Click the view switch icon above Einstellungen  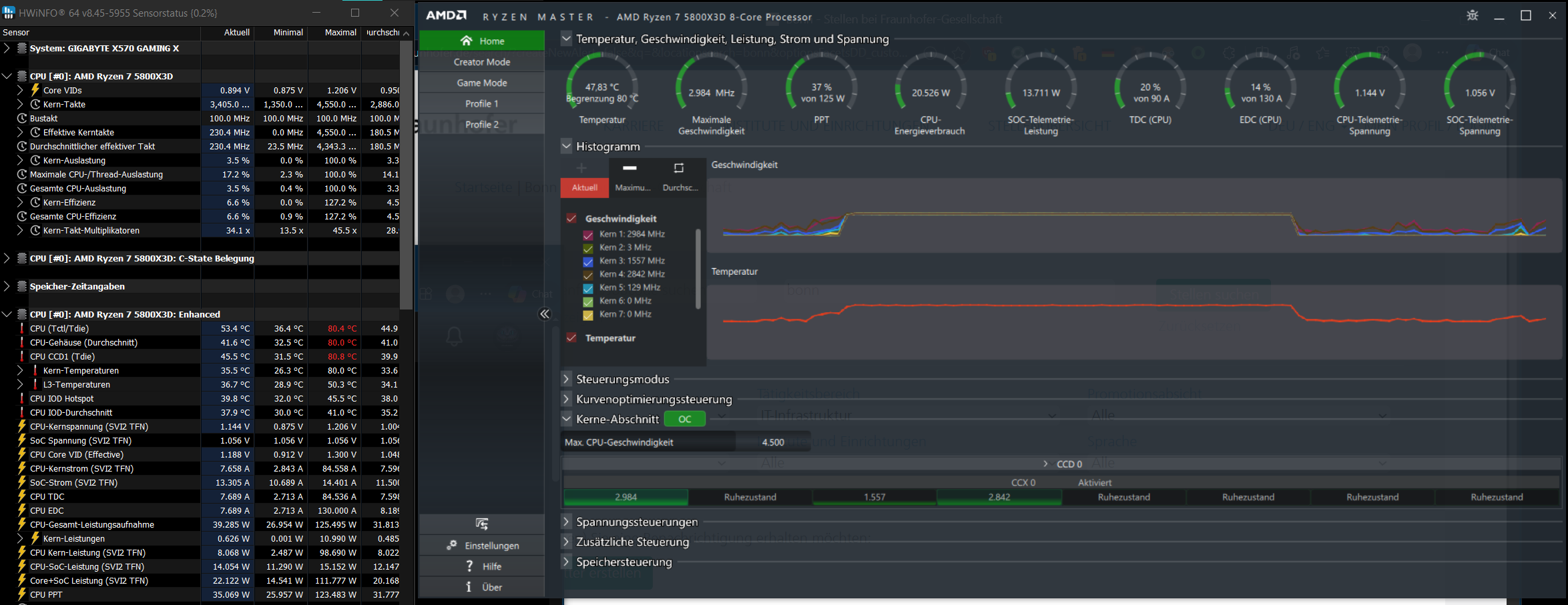(x=482, y=524)
